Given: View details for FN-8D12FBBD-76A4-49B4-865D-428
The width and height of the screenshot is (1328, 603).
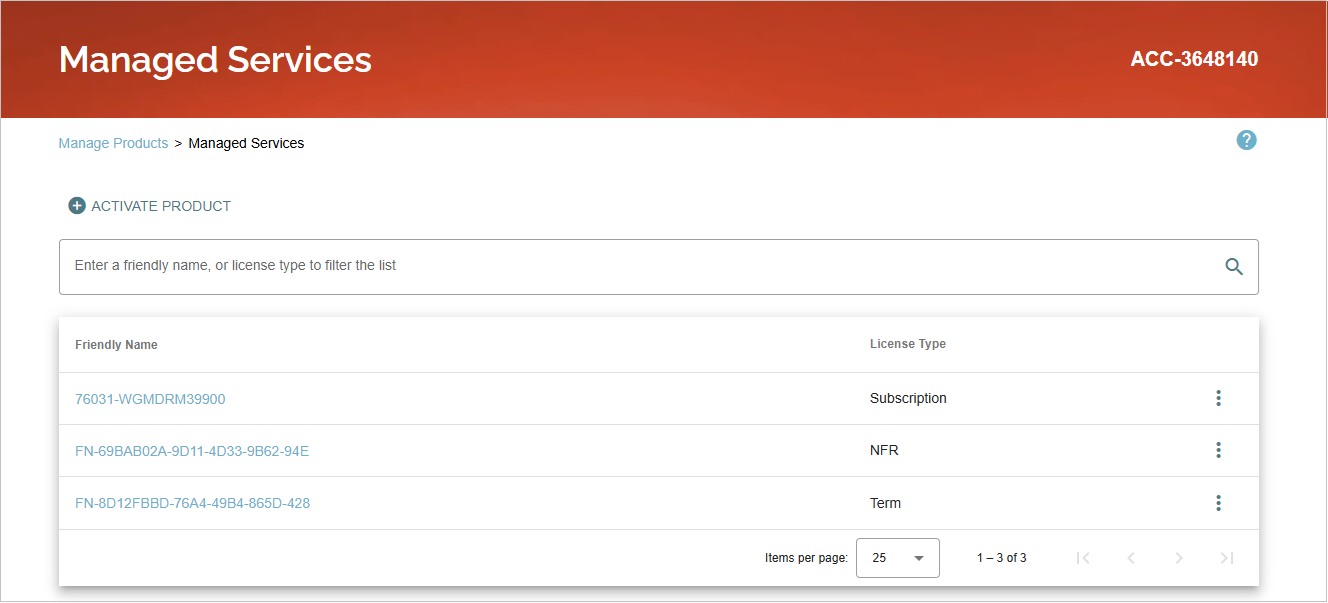Looking at the screenshot, I should coord(193,502).
